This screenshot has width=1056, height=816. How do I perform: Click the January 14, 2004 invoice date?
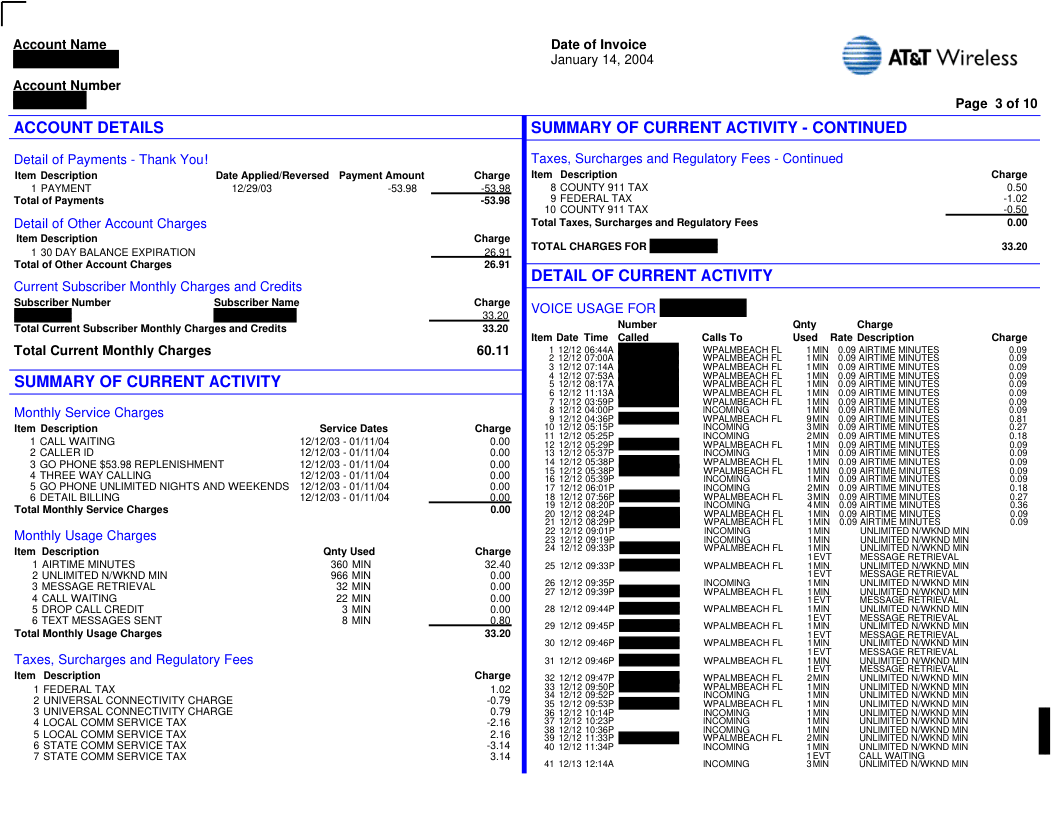pyautogui.click(x=602, y=60)
